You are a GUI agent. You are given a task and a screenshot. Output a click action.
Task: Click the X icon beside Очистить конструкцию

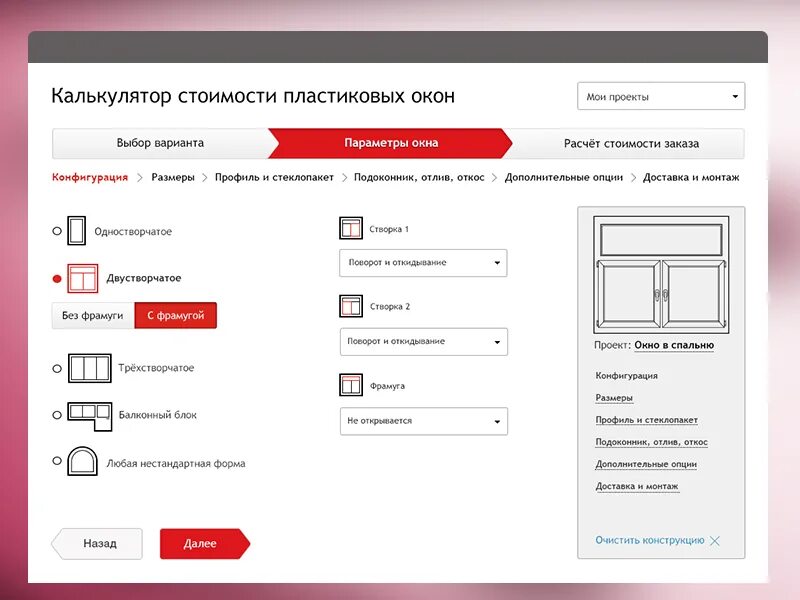715,541
